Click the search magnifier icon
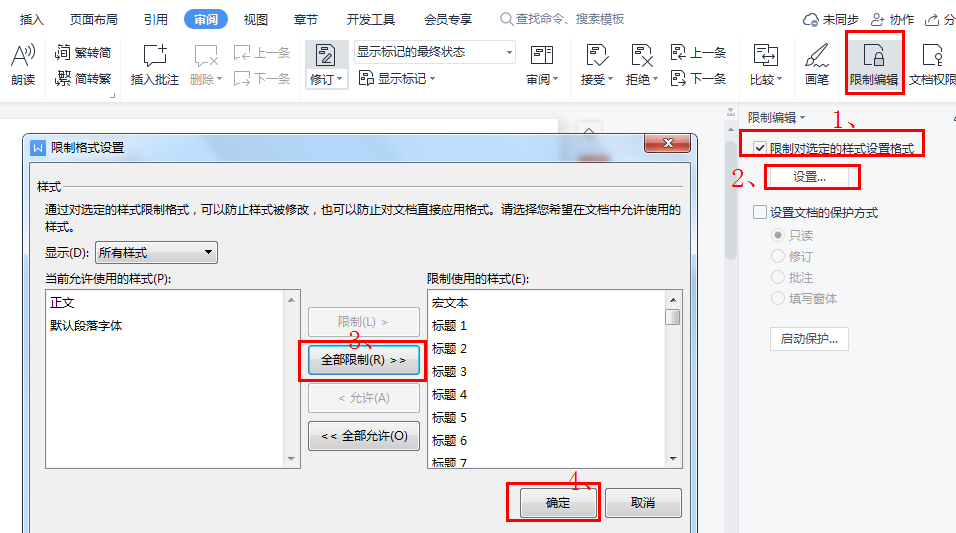This screenshot has height=533, width=956. click(x=506, y=20)
